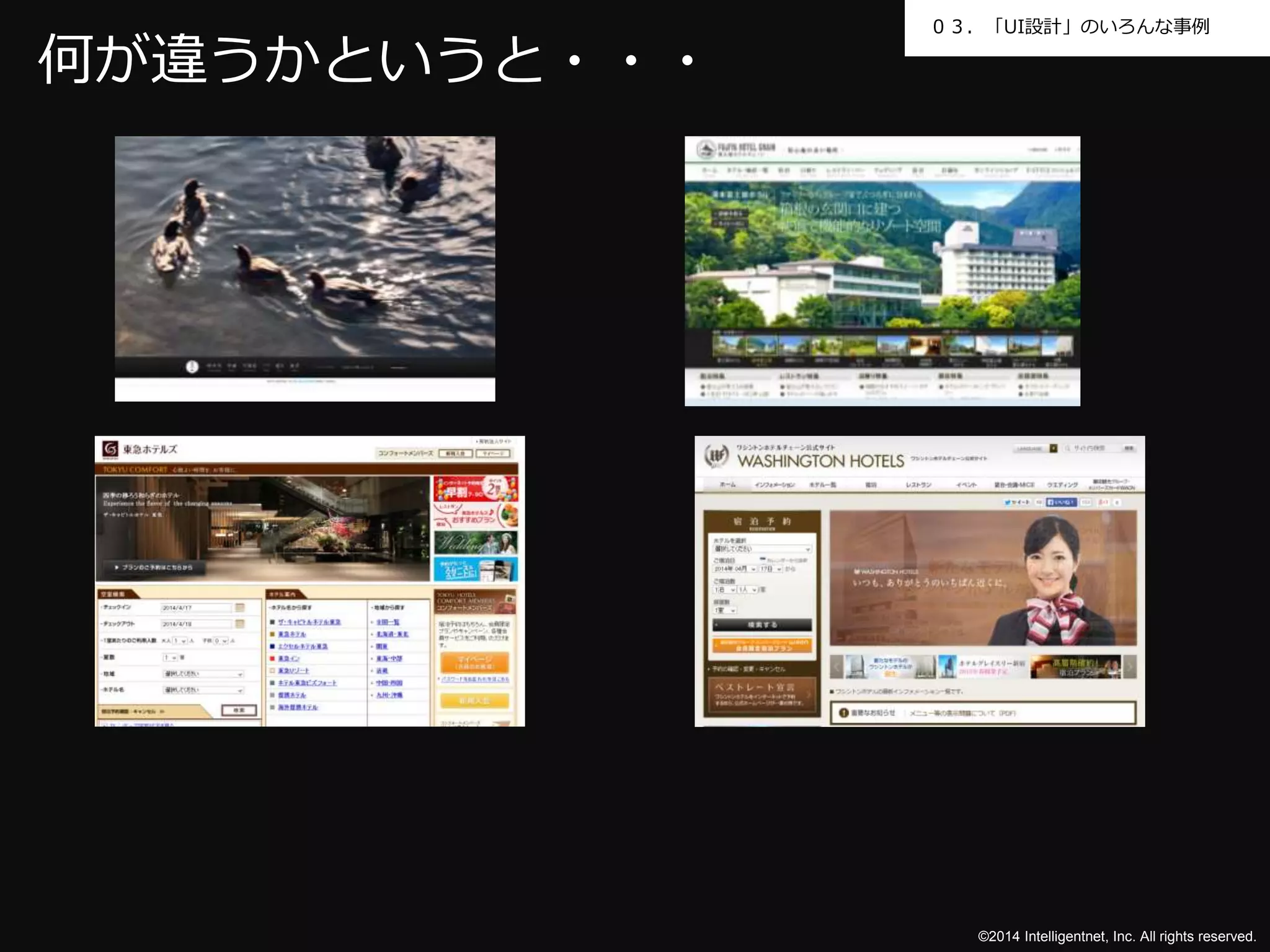1270x952 pixels.
Task: Click the プラン予約 button on Tokyu hero image
Action: 153,567
